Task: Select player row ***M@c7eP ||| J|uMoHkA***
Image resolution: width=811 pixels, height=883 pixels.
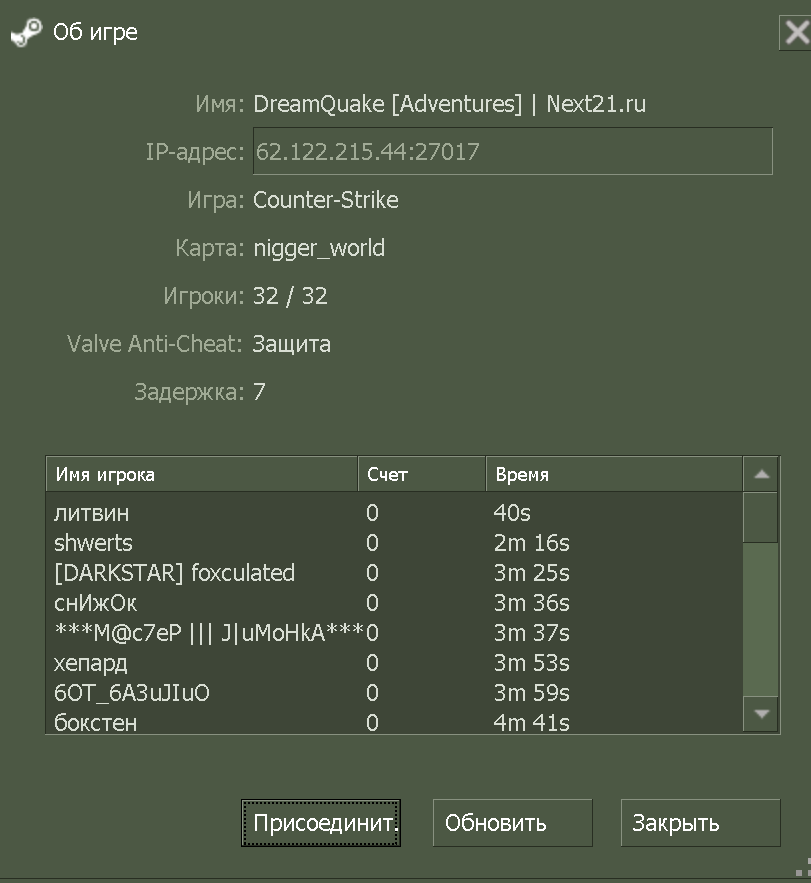Action: coord(394,633)
